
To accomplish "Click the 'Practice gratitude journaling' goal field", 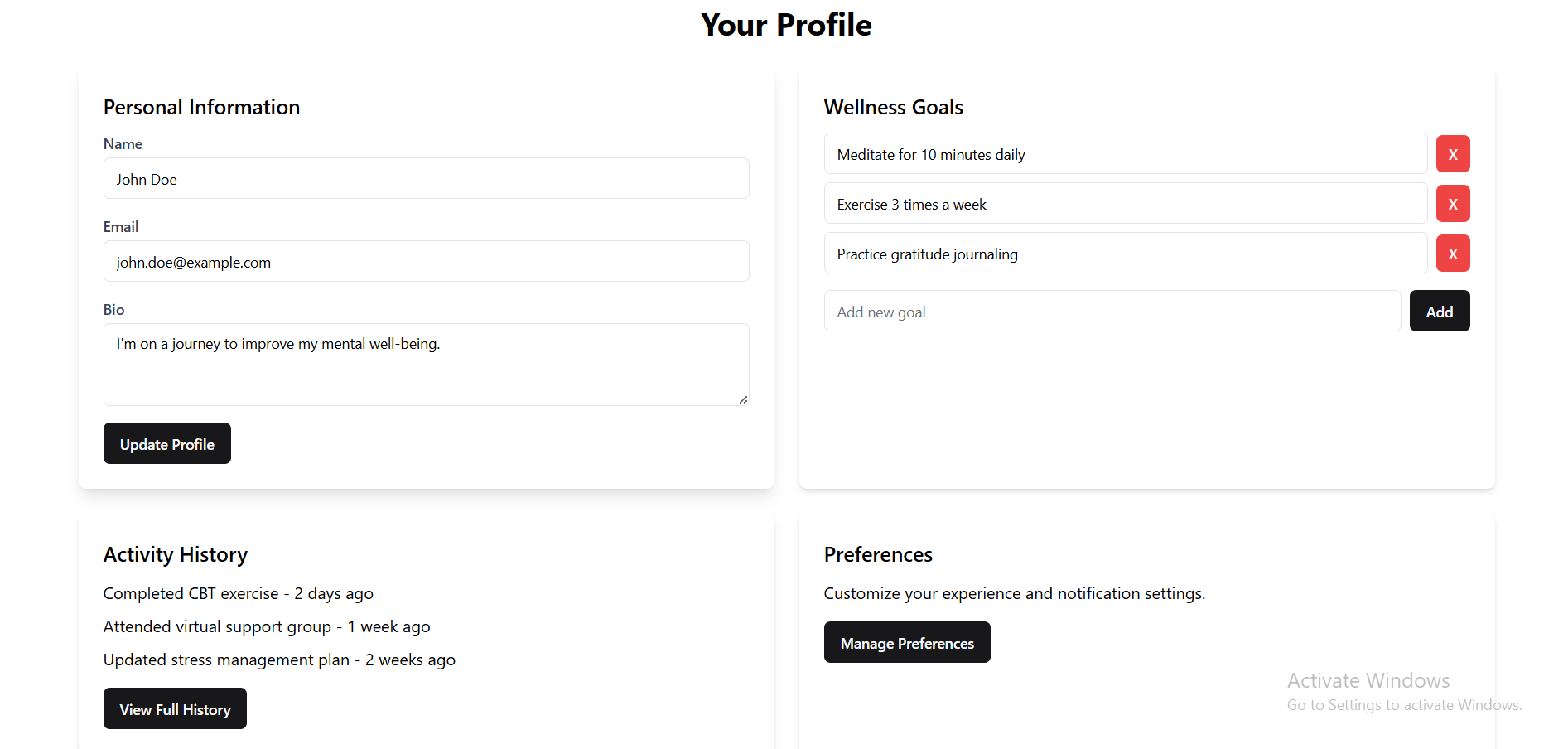I will (x=1125, y=254).
